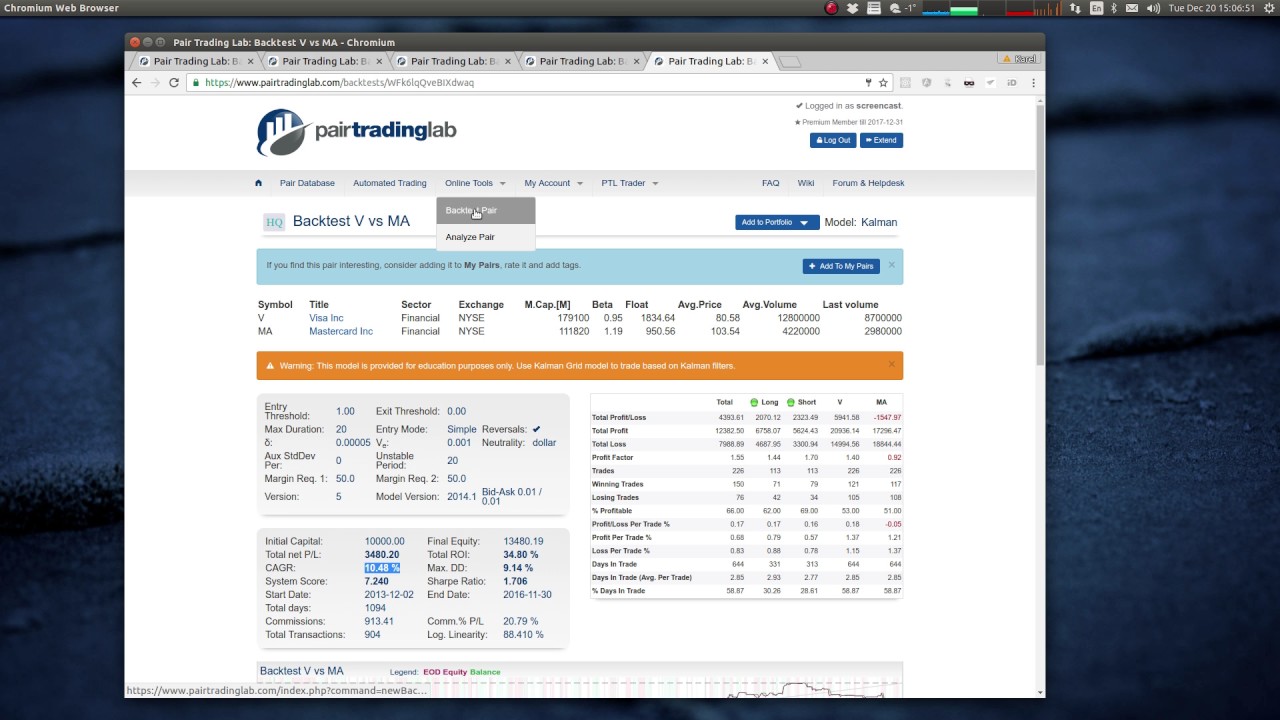
Task: Open the Dropbox tray indicator
Action: (853, 8)
